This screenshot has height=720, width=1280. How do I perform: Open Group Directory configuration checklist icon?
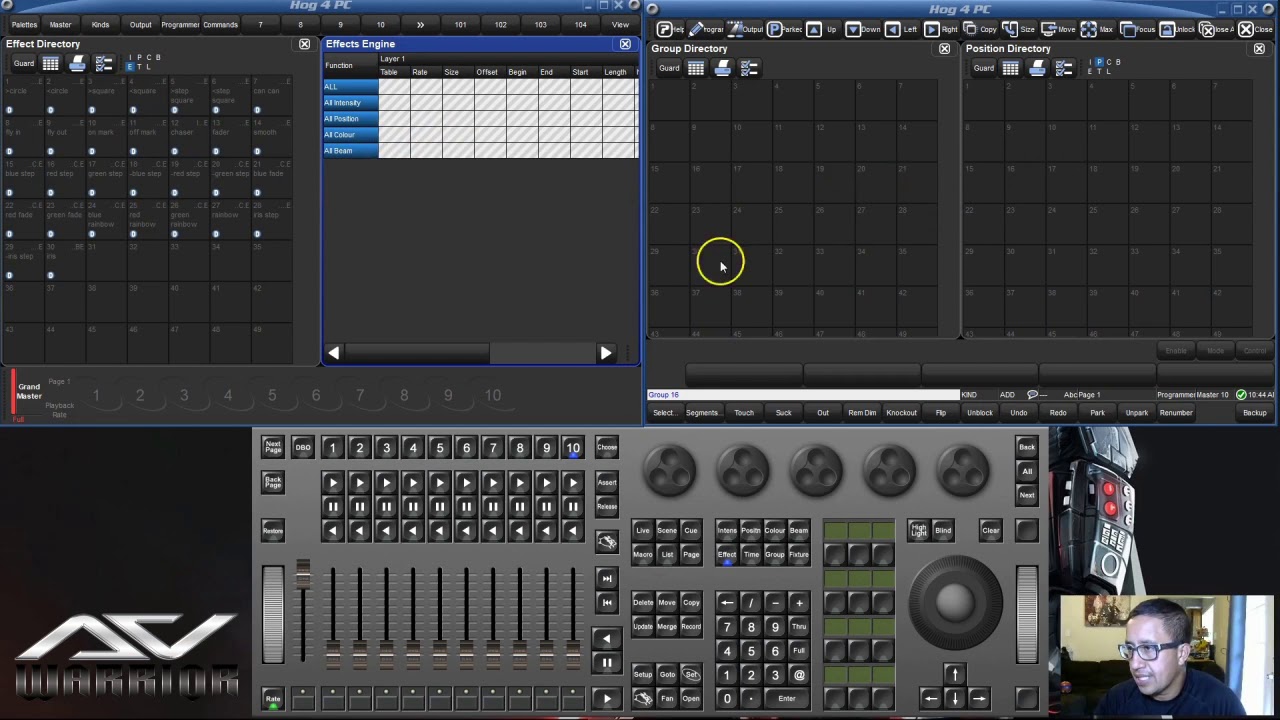coord(750,68)
